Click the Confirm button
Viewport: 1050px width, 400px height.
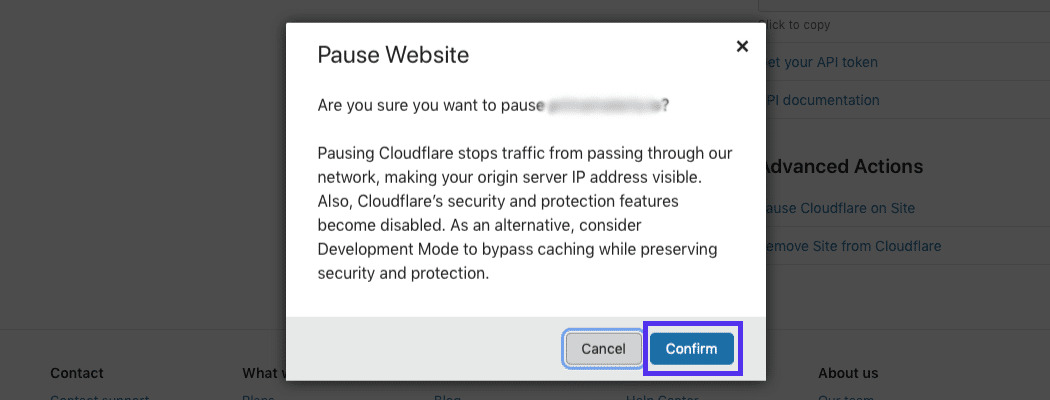tap(692, 349)
